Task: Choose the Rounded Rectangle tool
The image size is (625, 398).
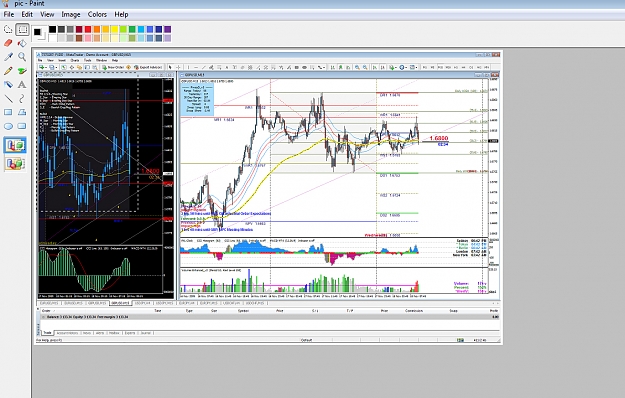Action: coord(22,126)
